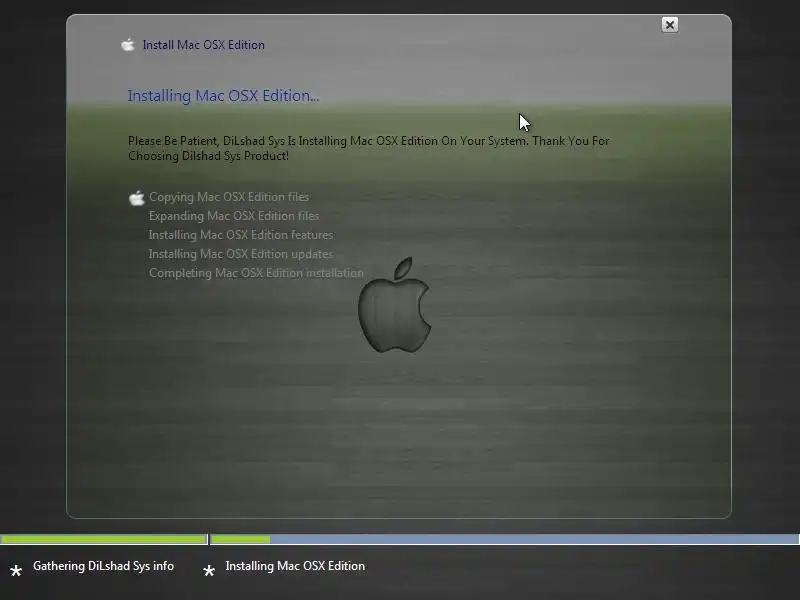The image size is (800, 600).
Task: Click the Apple icon beside Copying files step
Action: [136, 198]
